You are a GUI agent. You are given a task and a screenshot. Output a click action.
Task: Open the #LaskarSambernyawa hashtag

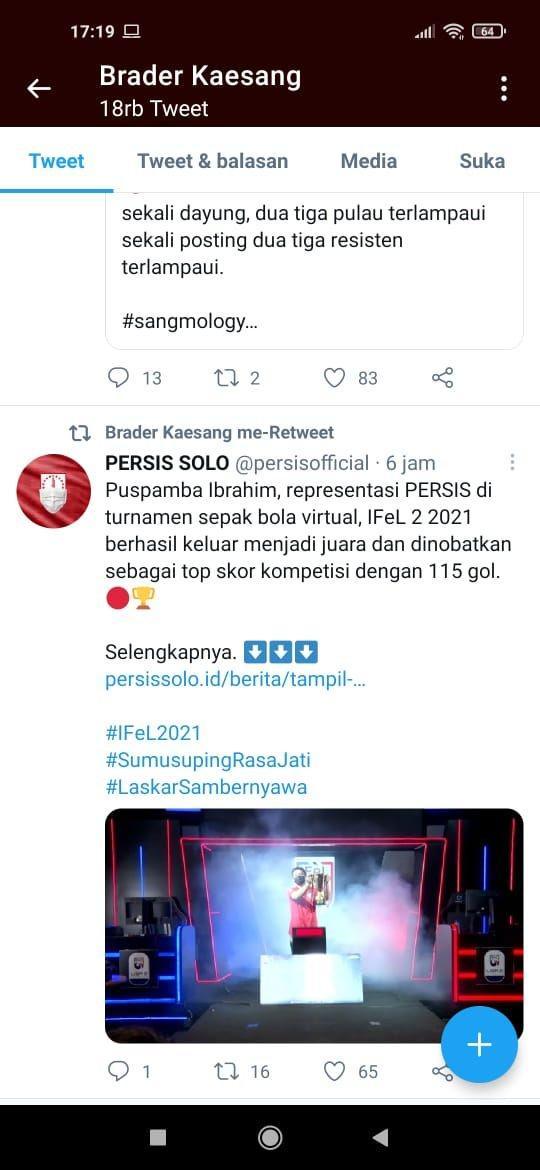point(206,787)
